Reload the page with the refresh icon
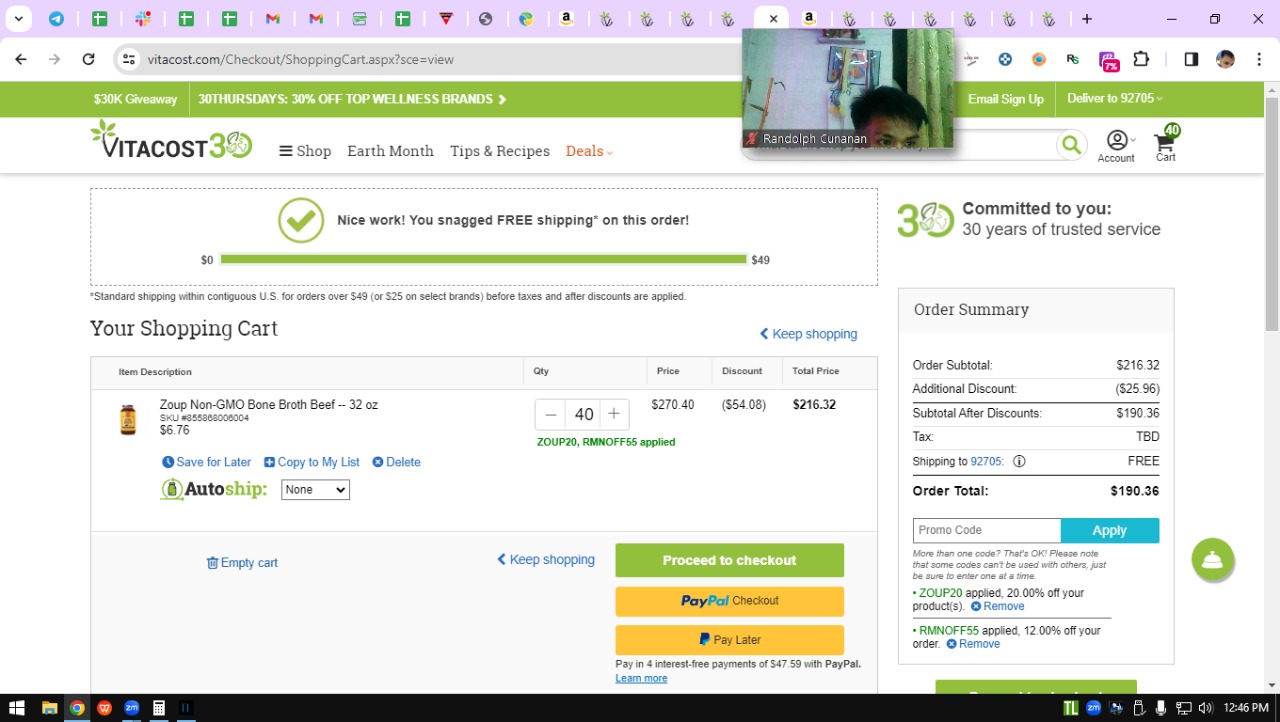This screenshot has width=1280, height=722. 88,59
